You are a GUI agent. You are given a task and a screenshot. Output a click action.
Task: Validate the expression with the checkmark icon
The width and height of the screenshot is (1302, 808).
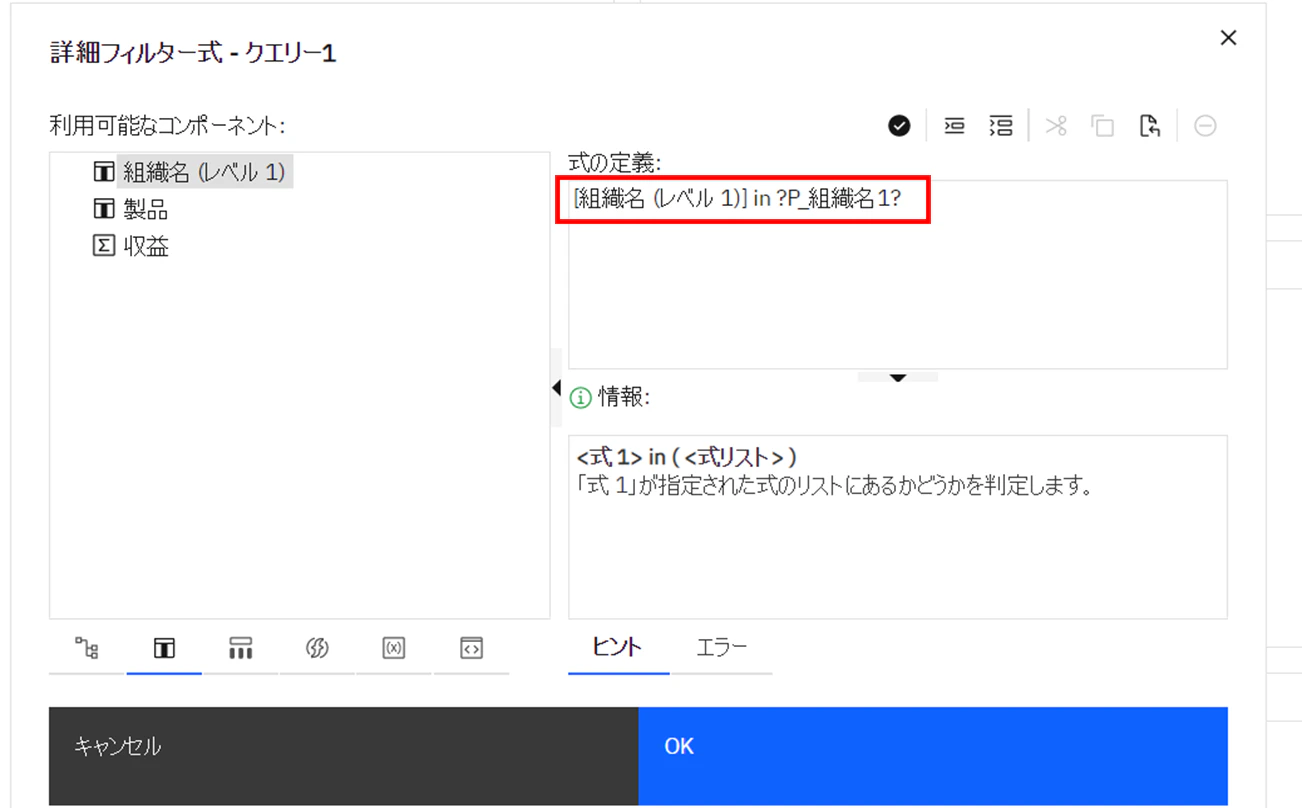click(899, 126)
